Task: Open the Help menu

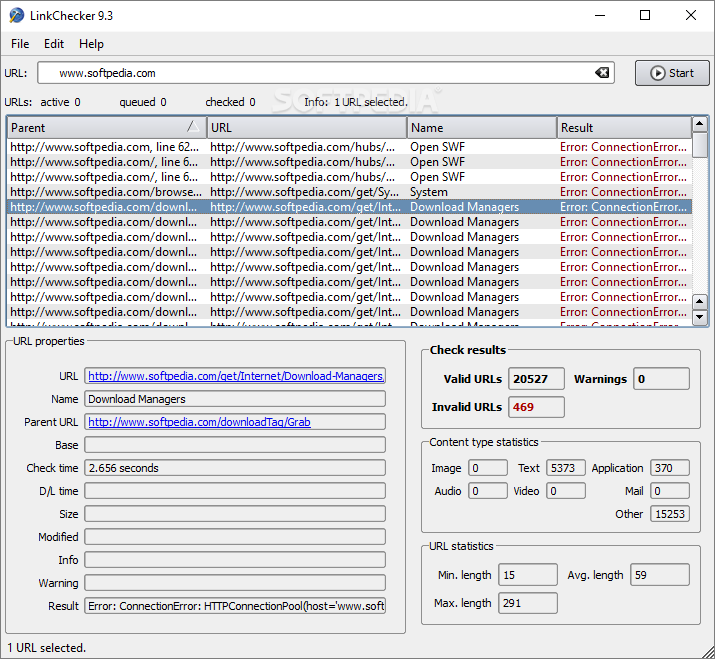Action: (91, 44)
